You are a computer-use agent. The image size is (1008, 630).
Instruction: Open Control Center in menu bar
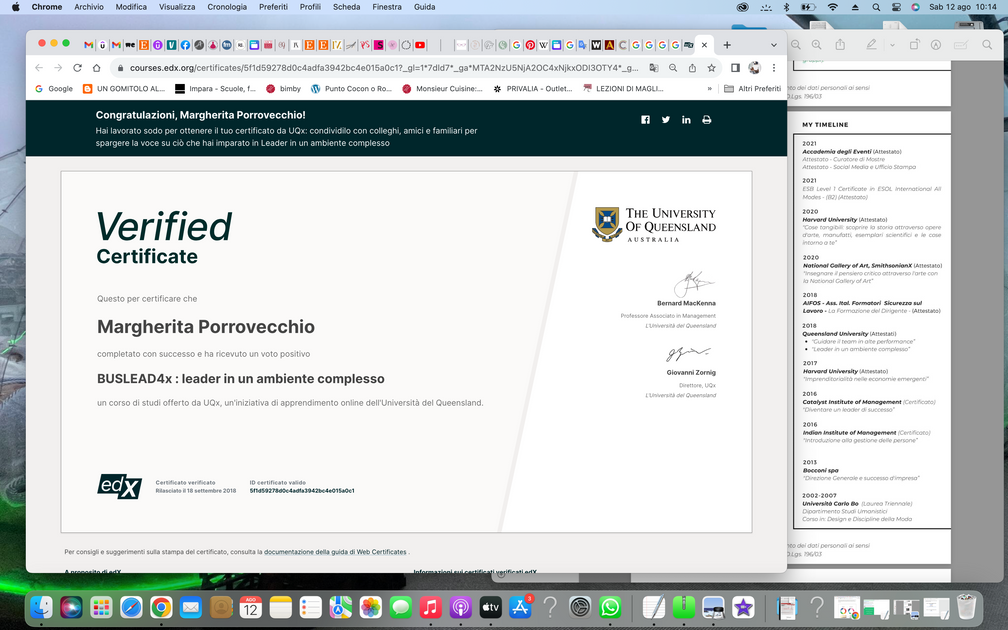[896, 7]
